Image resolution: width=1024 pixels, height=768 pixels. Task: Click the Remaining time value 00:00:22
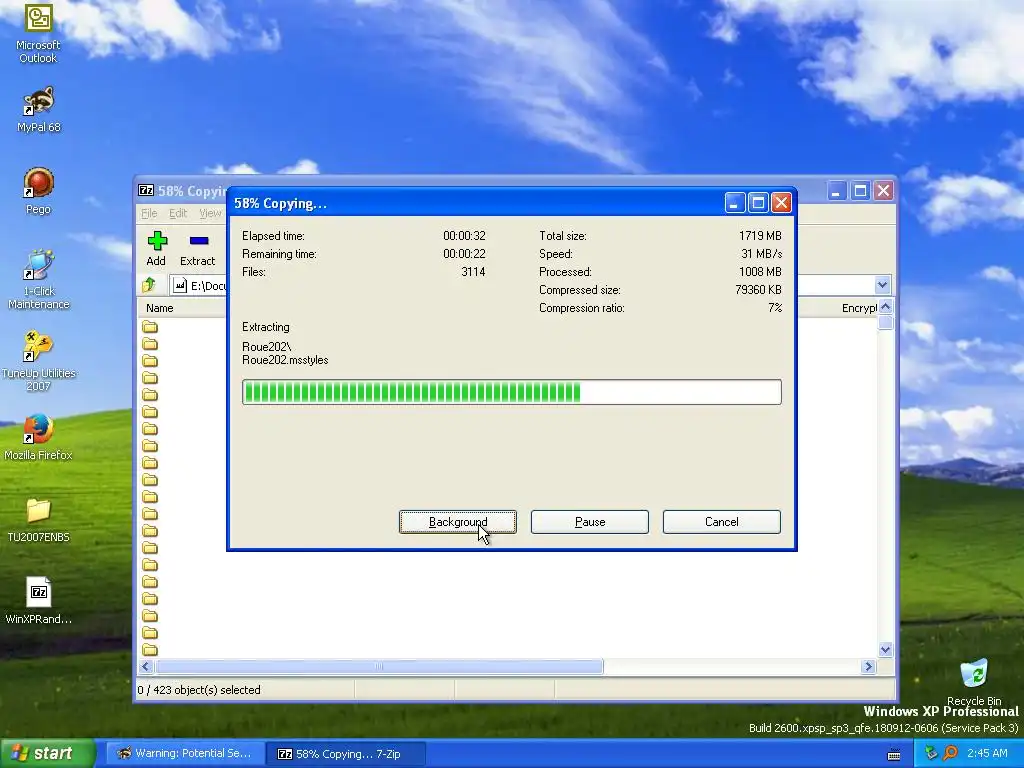pos(464,254)
